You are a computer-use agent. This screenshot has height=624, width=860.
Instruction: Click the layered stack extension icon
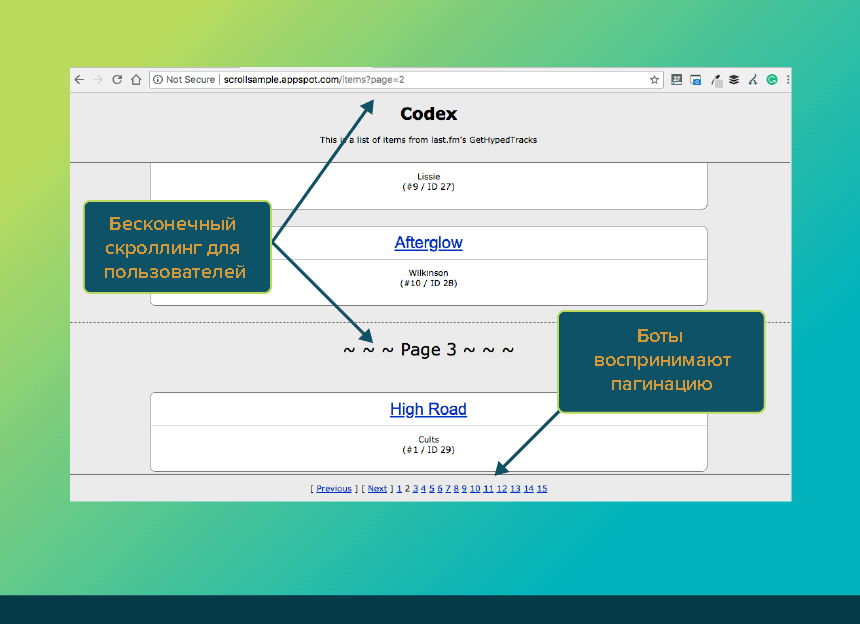734,80
